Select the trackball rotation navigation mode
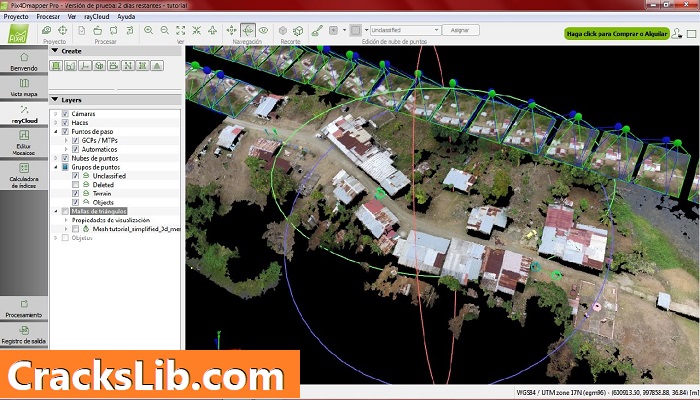This screenshot has width=700, height=400. click(x=248, y=30)
